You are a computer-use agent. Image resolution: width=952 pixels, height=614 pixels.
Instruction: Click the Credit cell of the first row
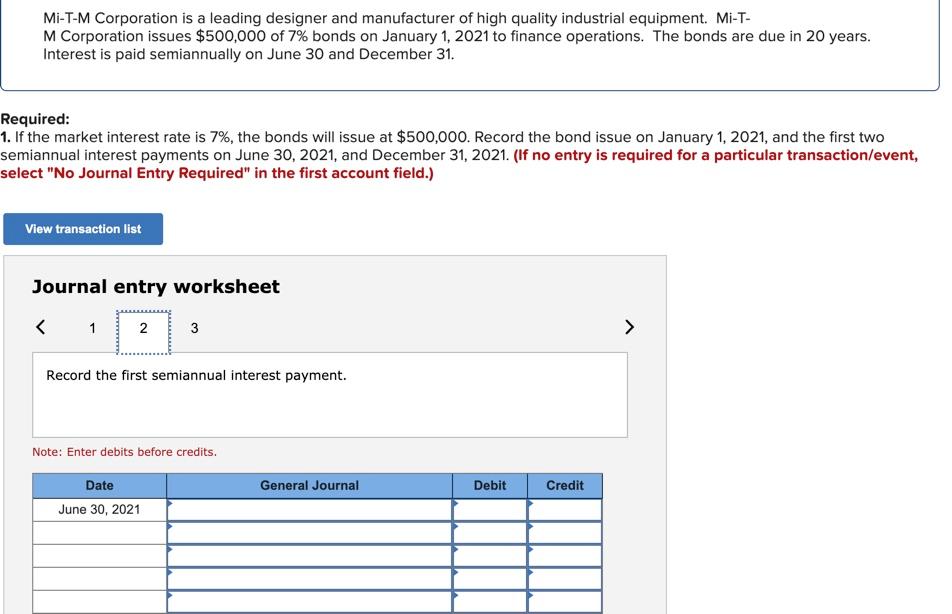click(x=565, y=509)
